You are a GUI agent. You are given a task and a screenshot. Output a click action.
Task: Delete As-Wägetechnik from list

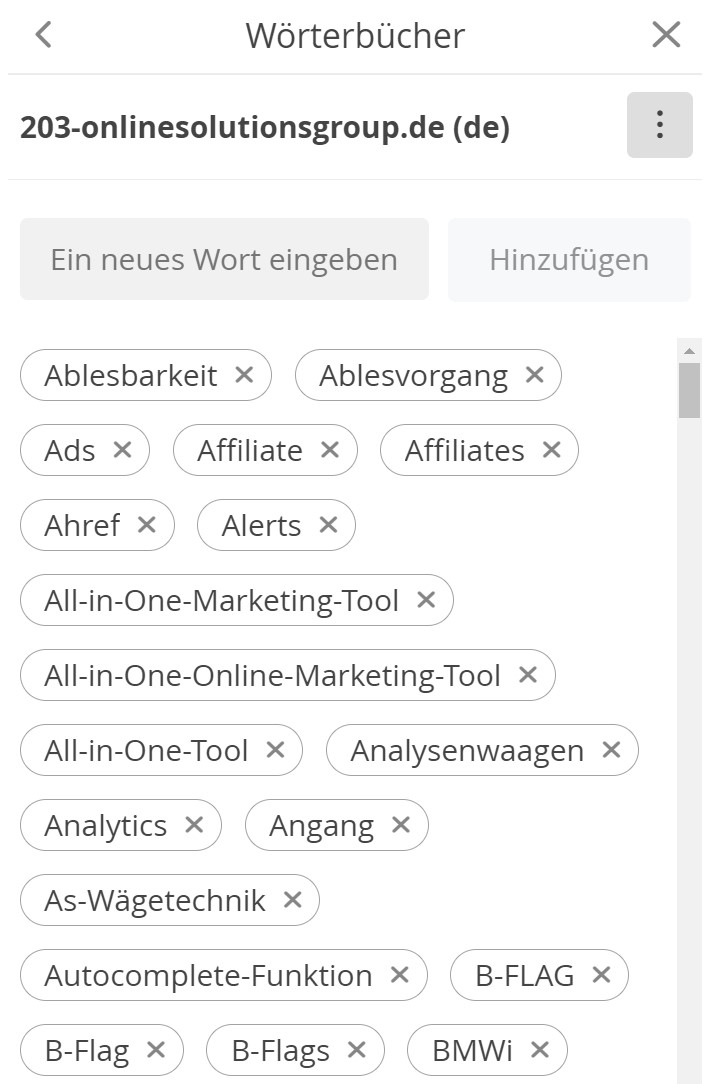293,900
